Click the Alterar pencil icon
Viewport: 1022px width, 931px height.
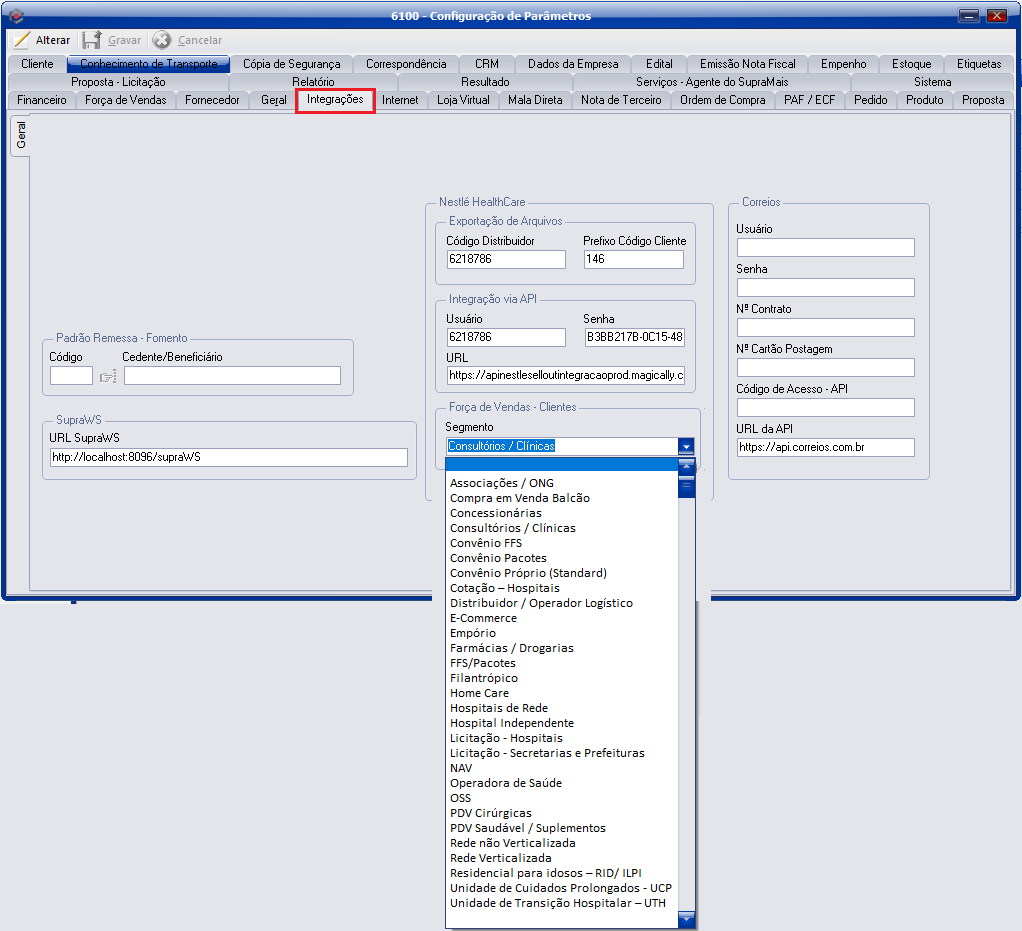(21, 40)
